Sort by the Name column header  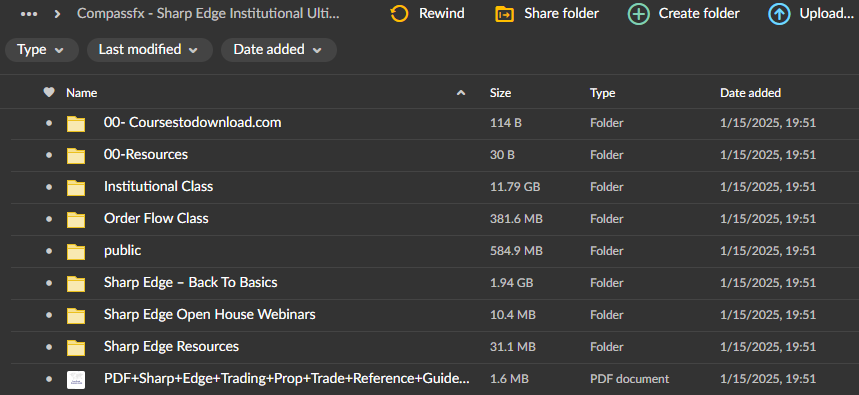pyautogui.click(x=82, y=93)
